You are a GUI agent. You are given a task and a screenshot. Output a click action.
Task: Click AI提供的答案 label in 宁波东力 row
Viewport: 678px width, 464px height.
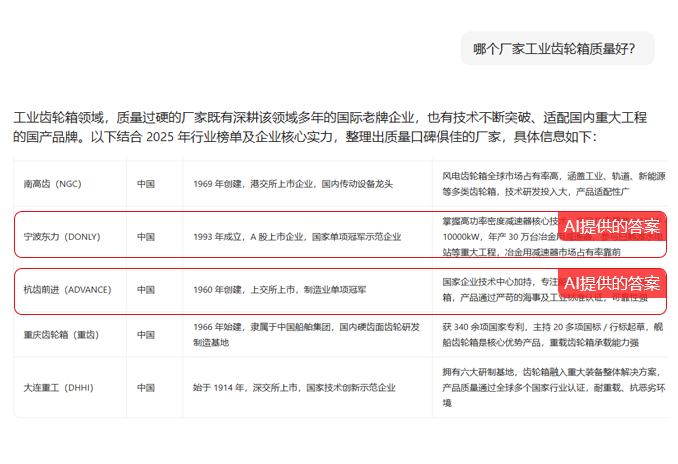612,228
